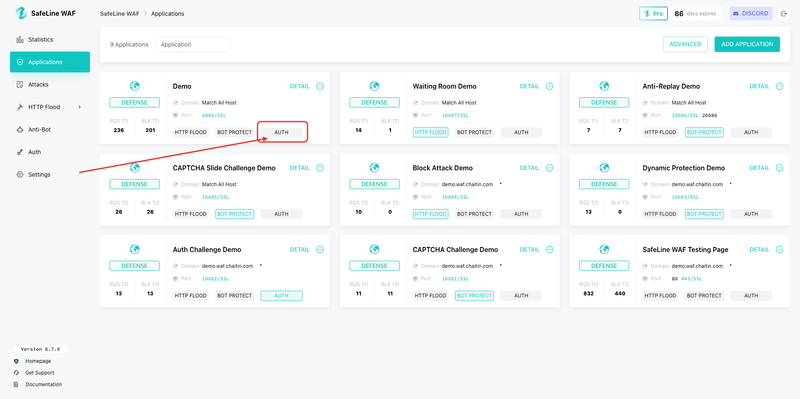Image resolution: width=800 pixels, height=399 pixels.
Task: Click the Auth key icon
Action: coord(20,152)
